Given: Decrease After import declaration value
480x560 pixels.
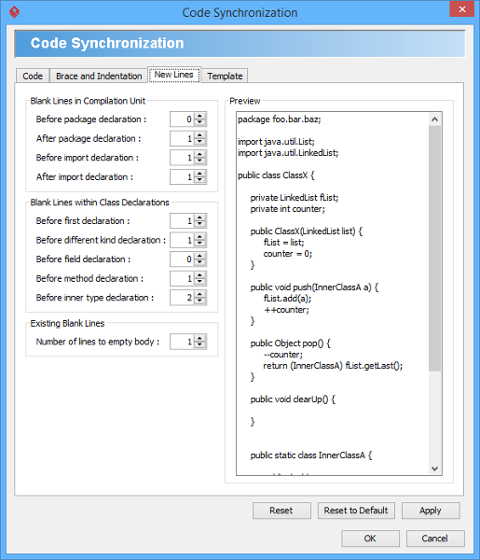Looking at the screenshot, I should [200, 180].
